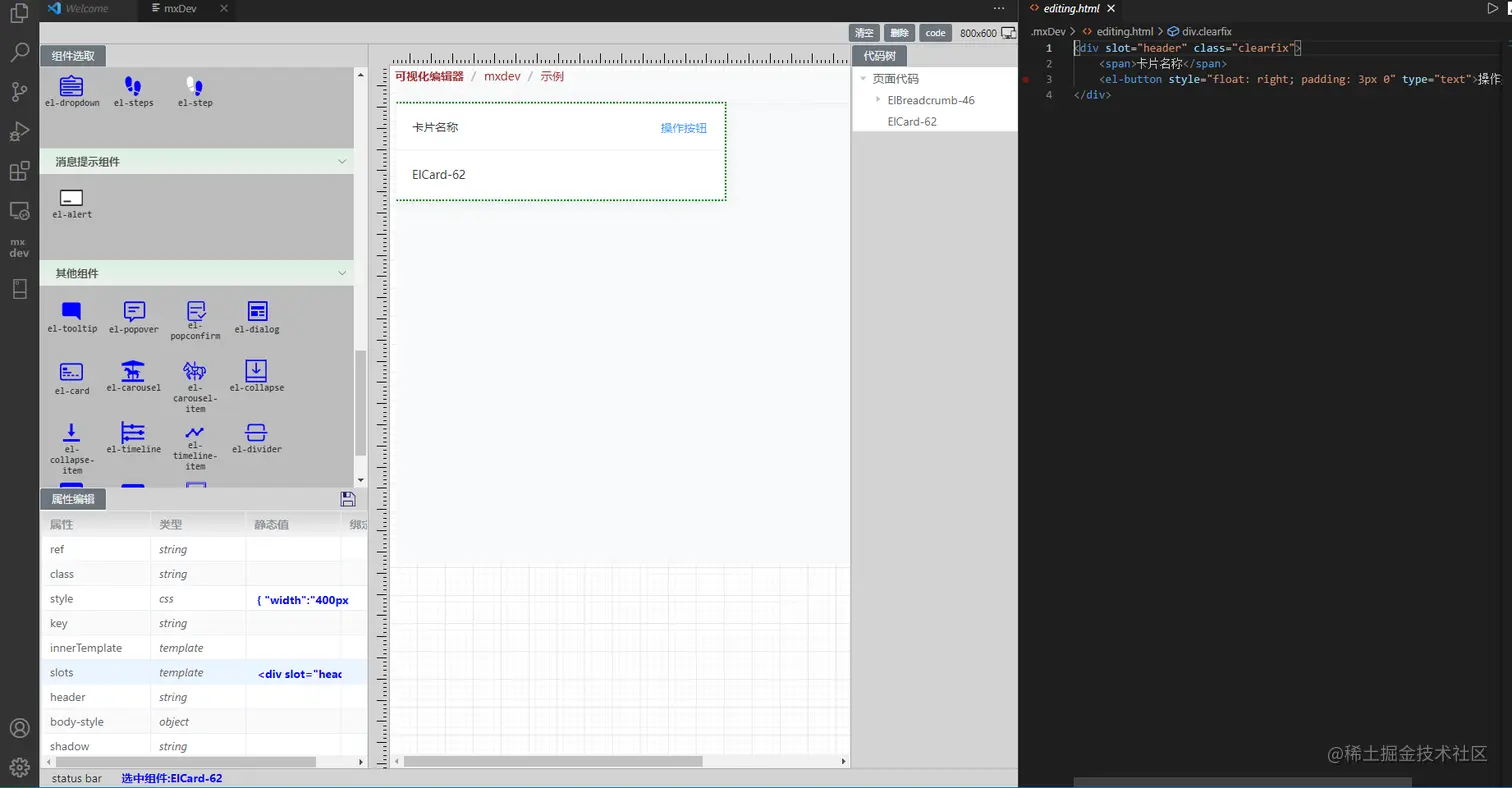
Task: Pick the el-card component icon
Action: click(x=72, y=372)
